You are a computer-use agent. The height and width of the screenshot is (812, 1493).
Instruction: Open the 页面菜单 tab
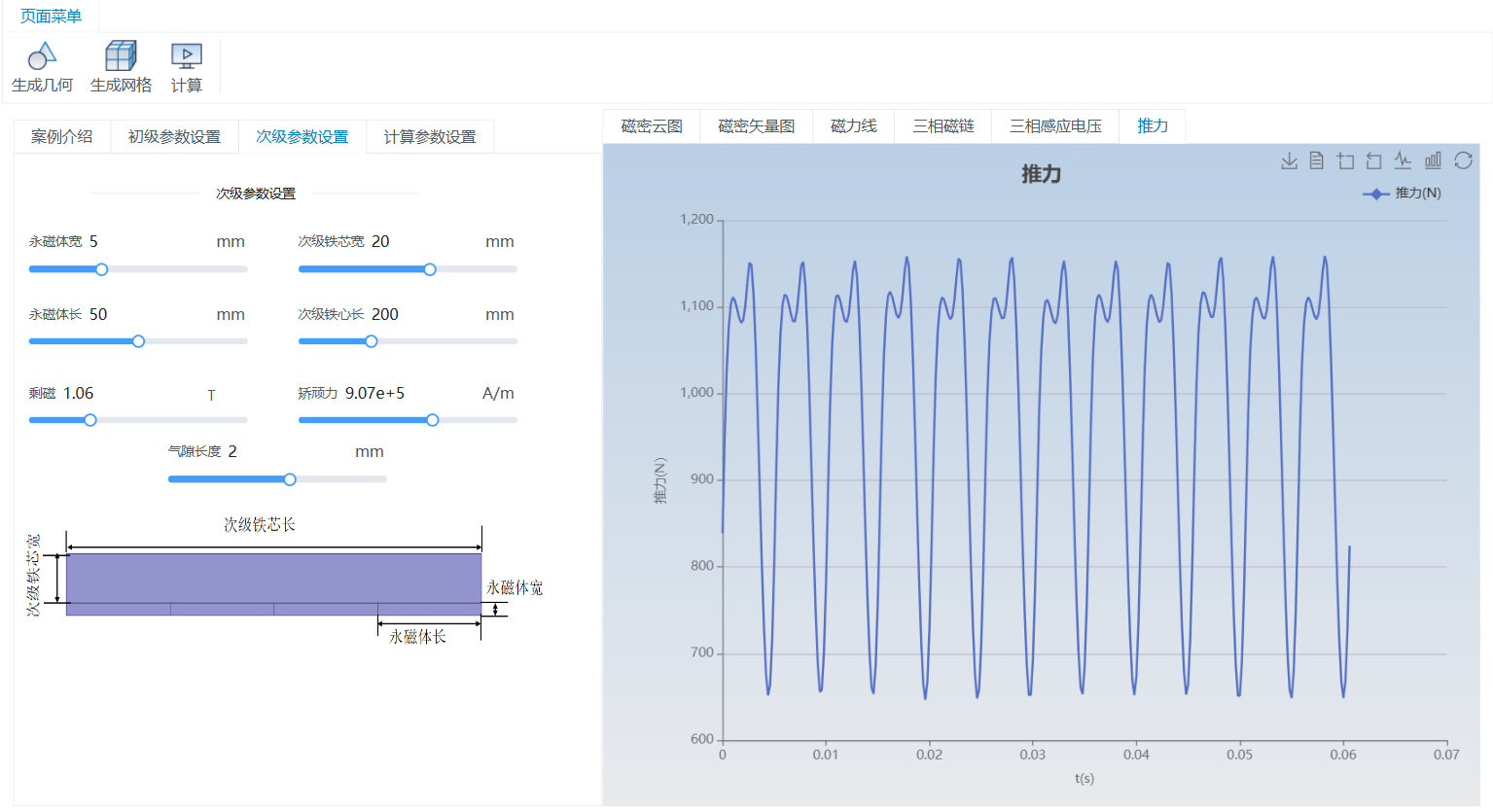coord(51,17)
